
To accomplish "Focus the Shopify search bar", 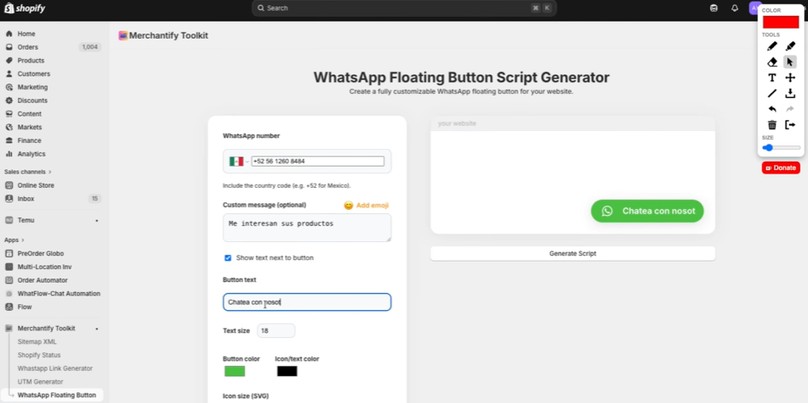I will coord(404,8).
